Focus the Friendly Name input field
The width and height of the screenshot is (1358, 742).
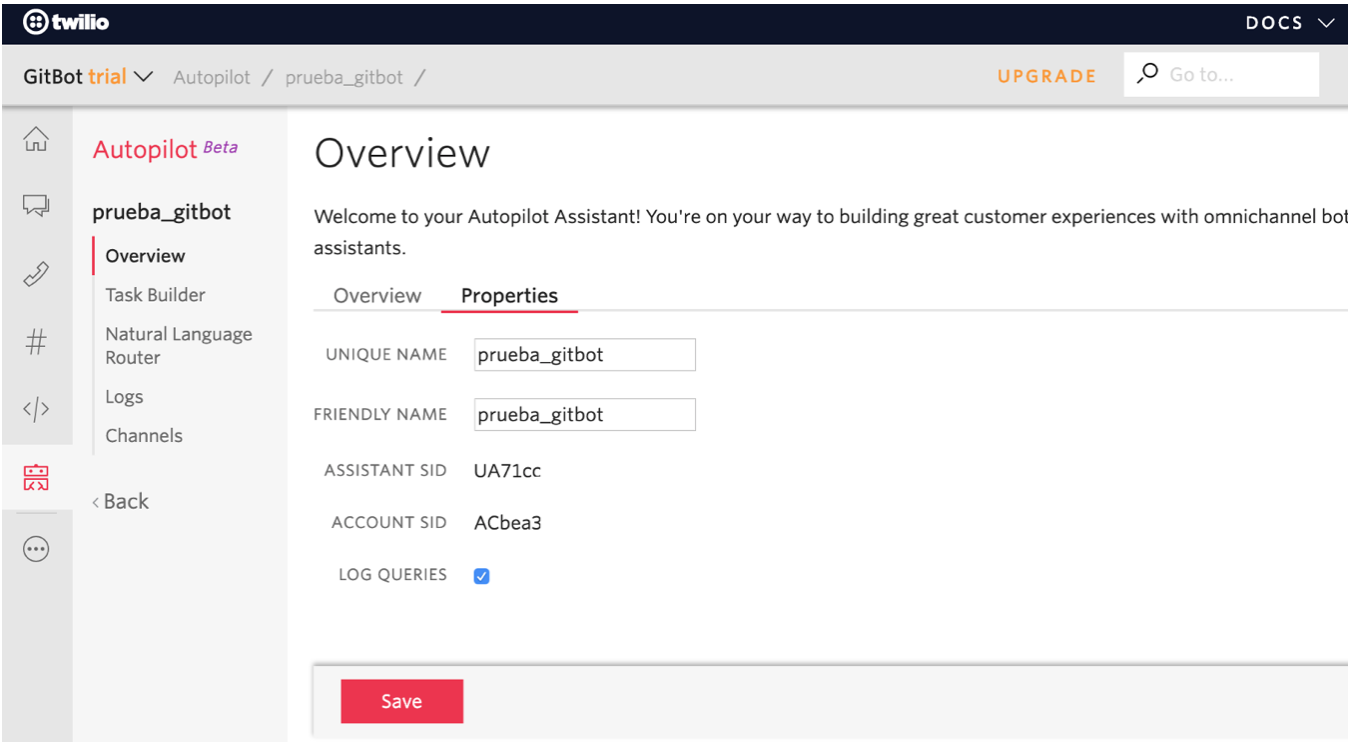point(584,415)
